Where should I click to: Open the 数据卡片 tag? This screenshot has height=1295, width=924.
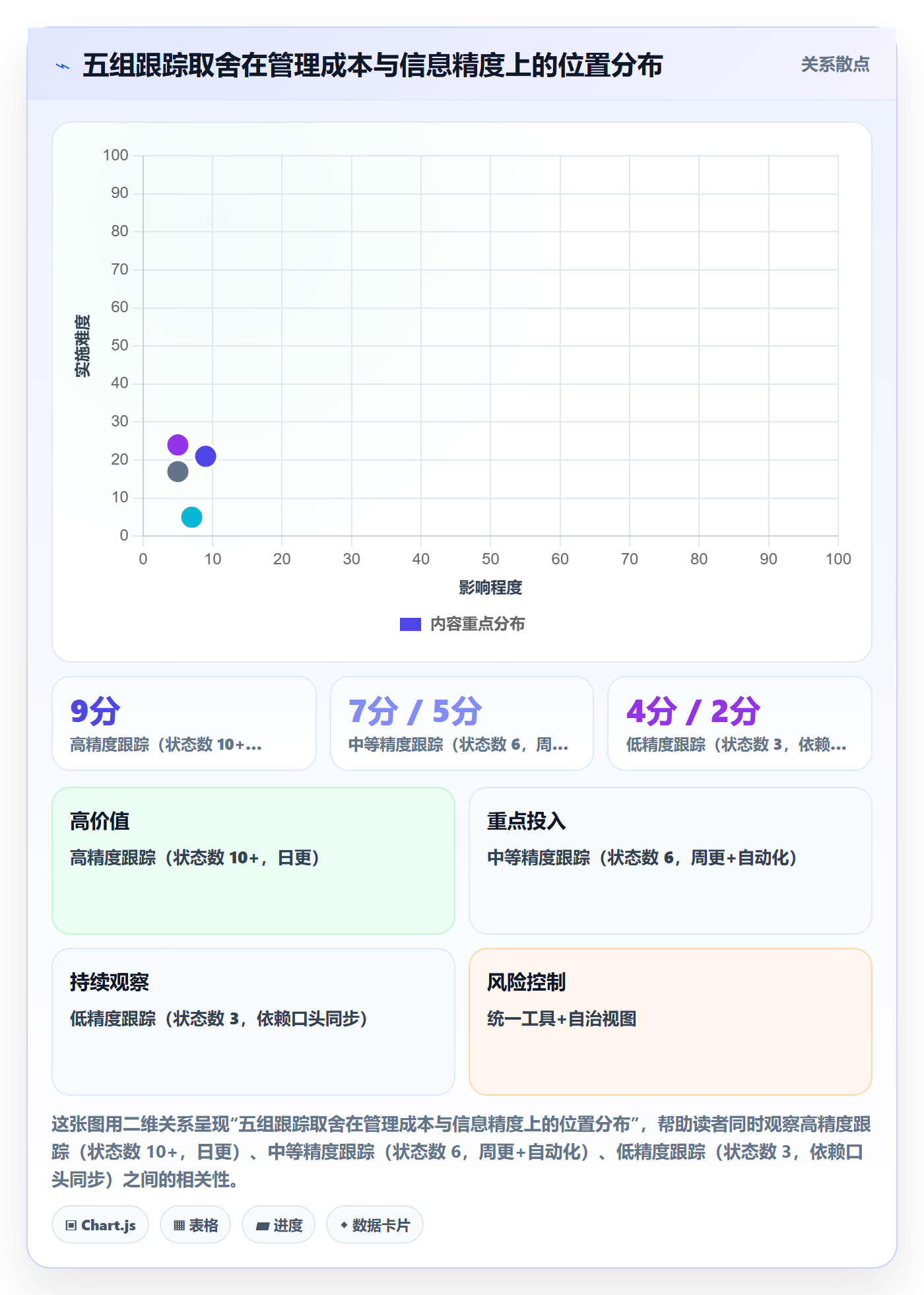pyautogui.click(x=375, y=1225)
